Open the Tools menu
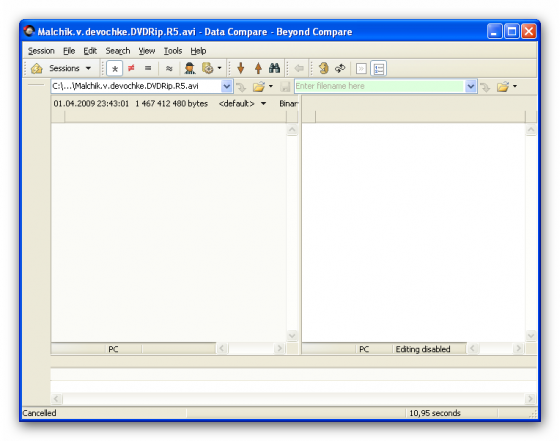 (173, 51)
